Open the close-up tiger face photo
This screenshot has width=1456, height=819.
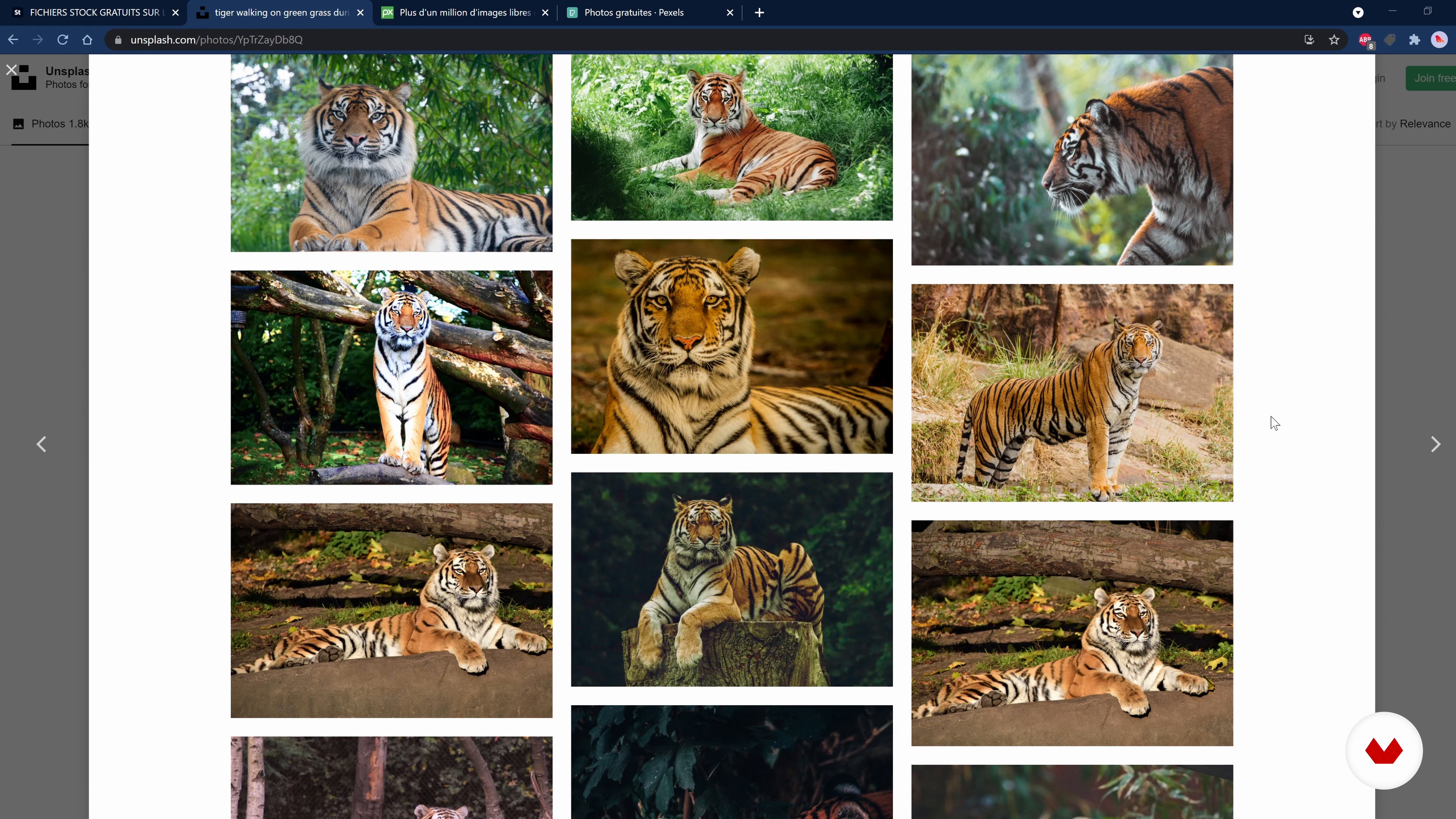pyautogui.click(x=731, y=346)
